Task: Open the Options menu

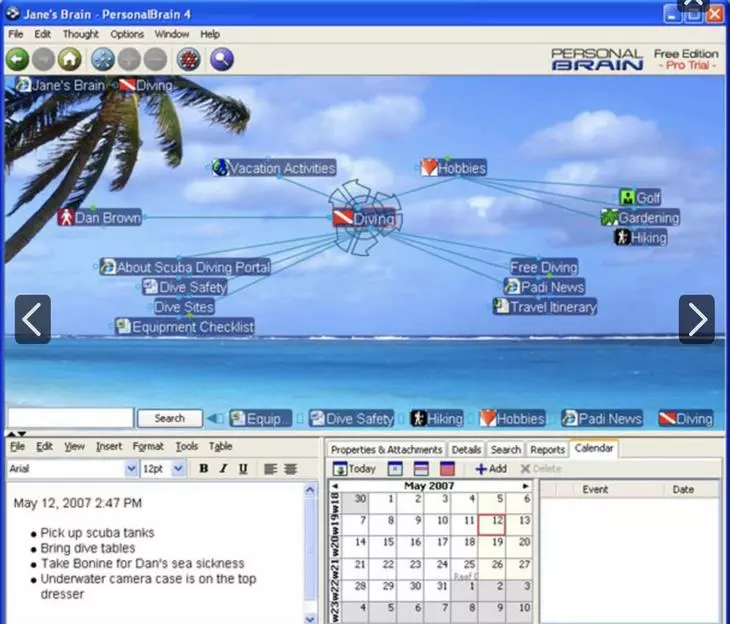Action: click(127, 34)
